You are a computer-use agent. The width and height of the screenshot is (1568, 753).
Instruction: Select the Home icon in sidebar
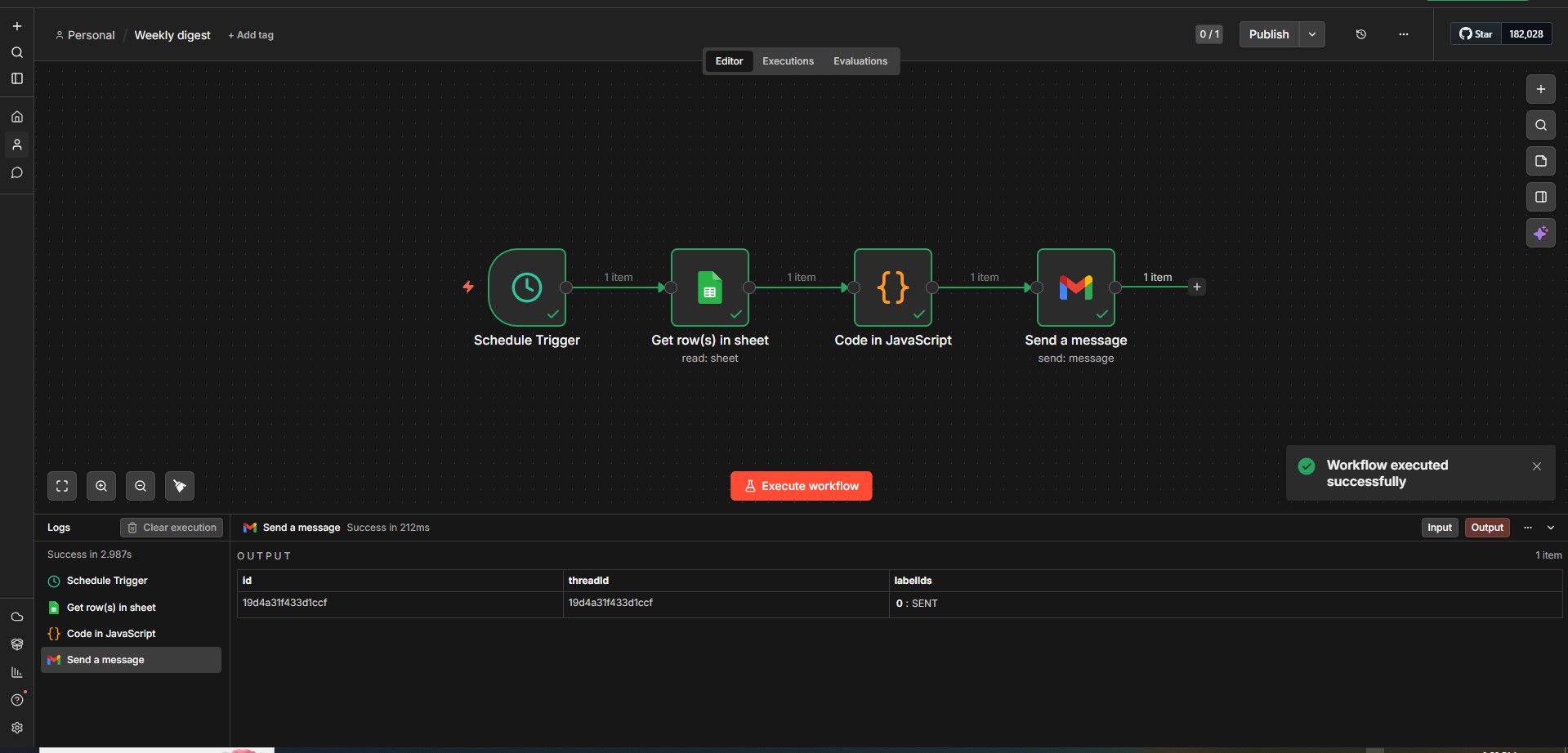[17, 116]
